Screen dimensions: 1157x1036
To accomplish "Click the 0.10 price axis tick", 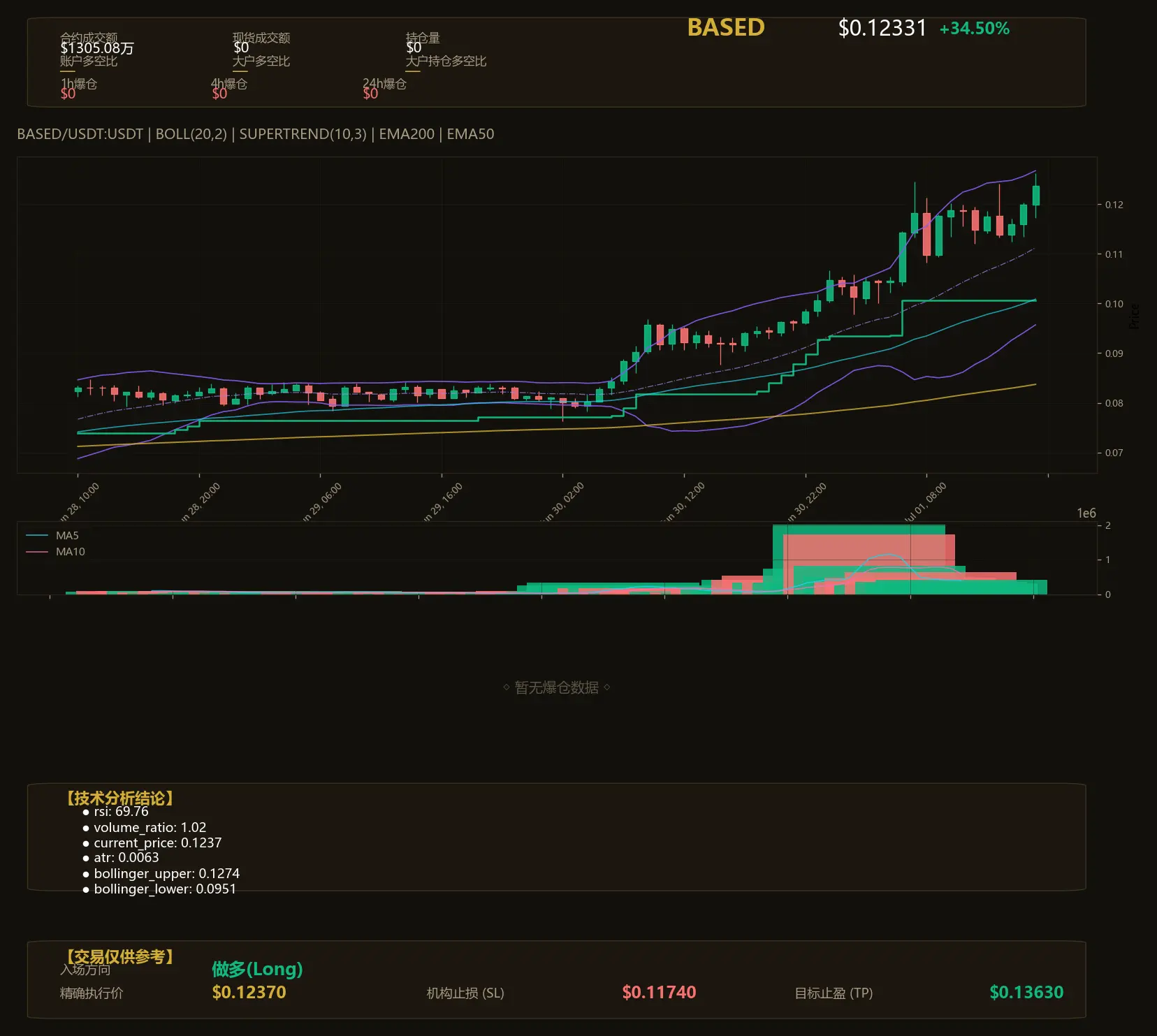I will pos(1114,304).
